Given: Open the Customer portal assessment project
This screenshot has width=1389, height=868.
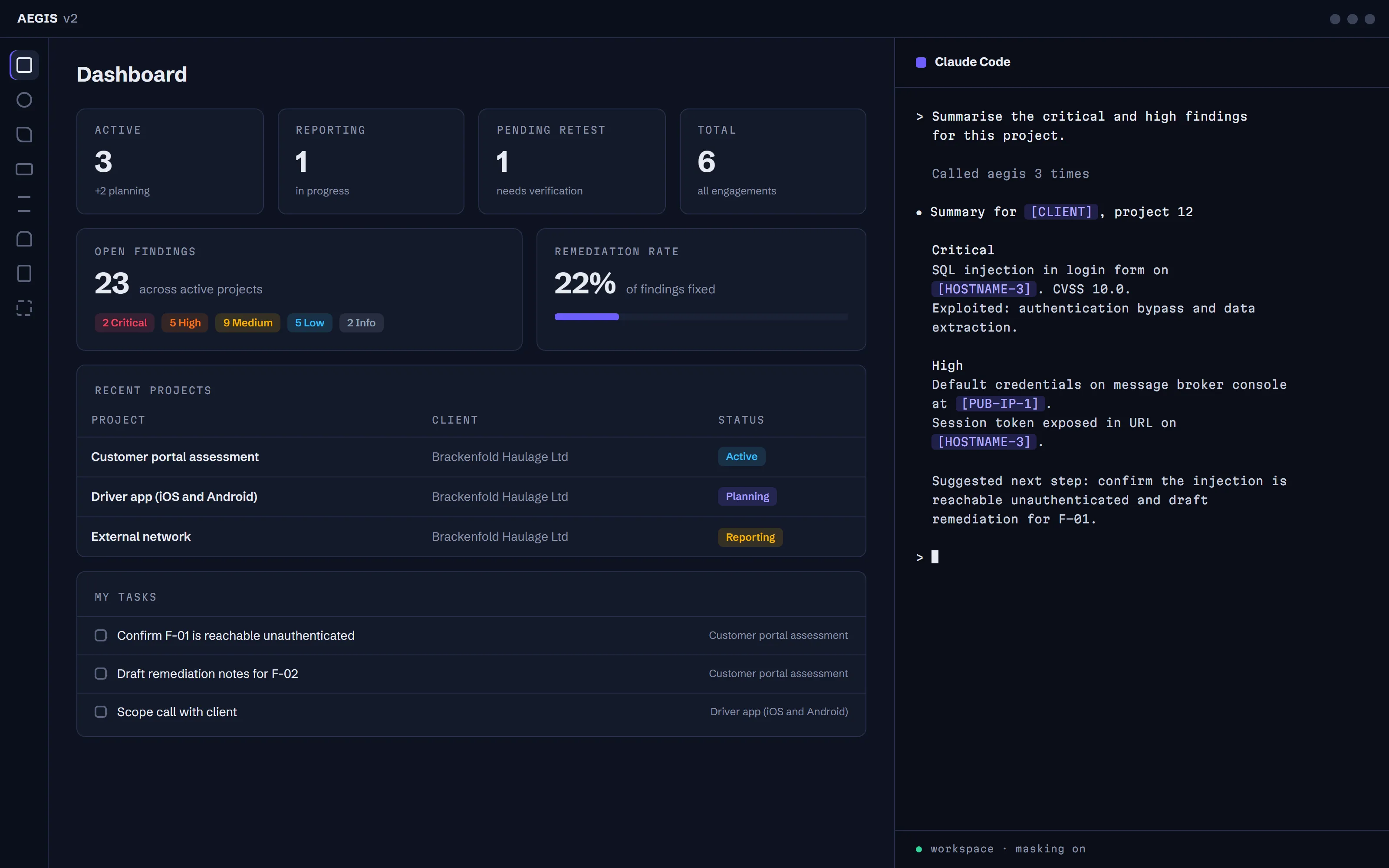Looking at the screenshot, I should (x=471, y=457).
